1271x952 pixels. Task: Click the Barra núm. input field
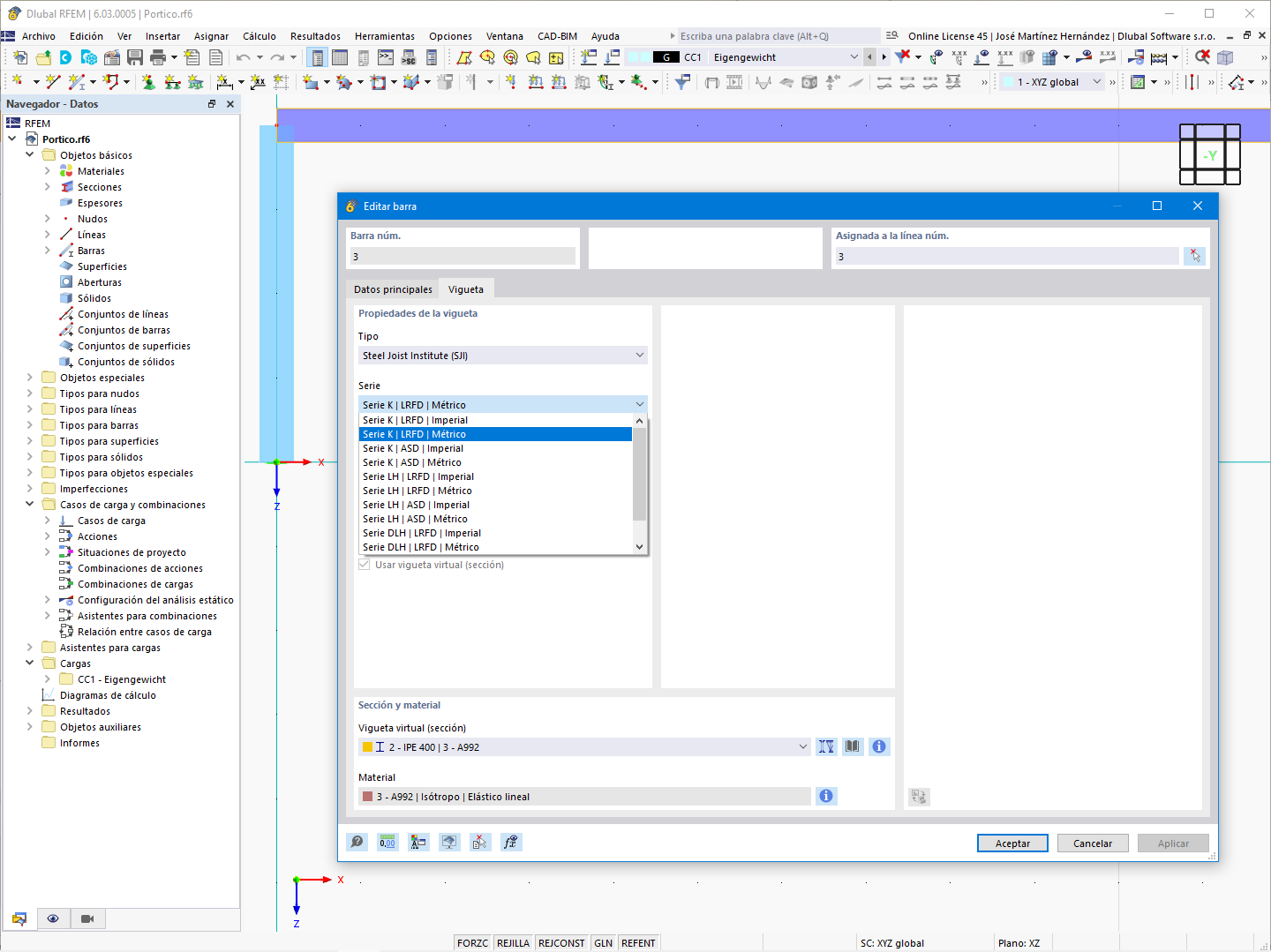click(463, 257)
